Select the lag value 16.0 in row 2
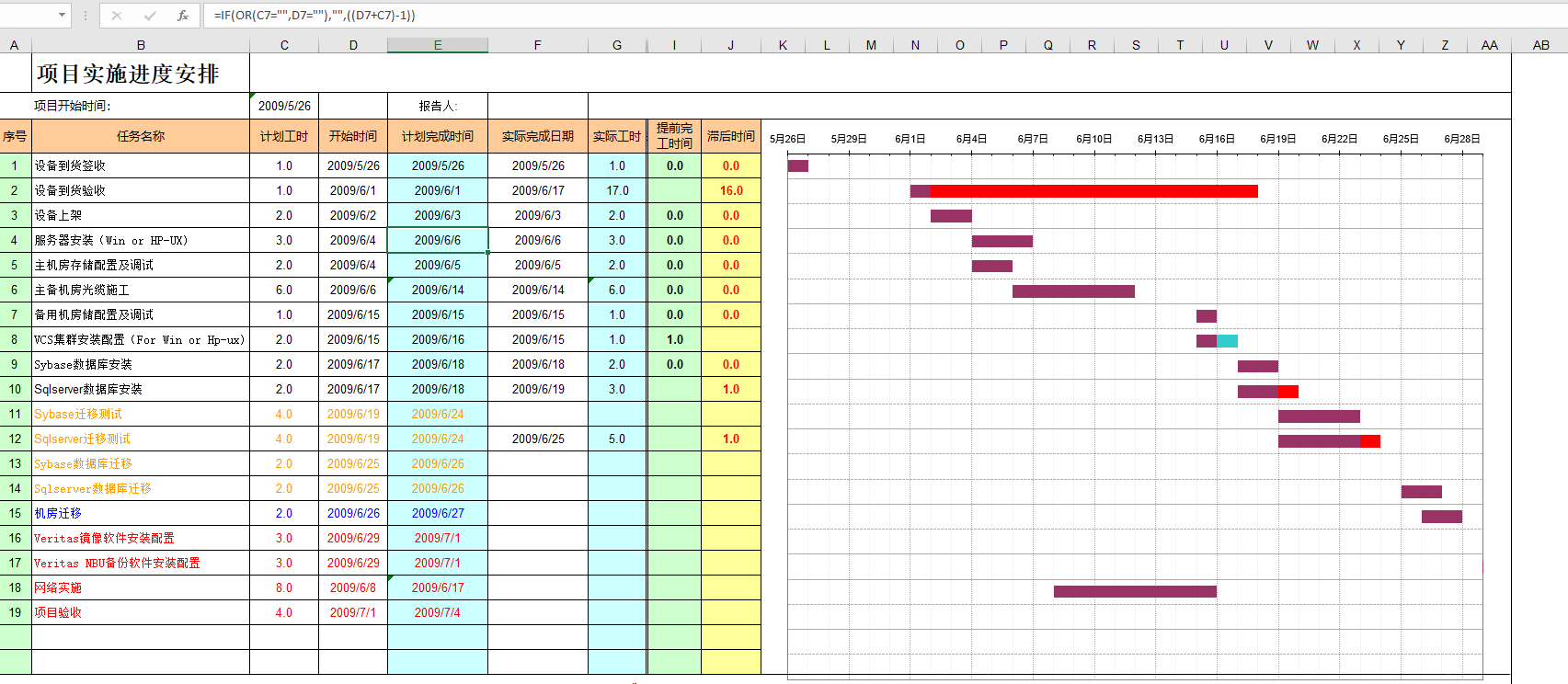Image resolution: width=1568 pixels, height=684 pixels. [x=731, y=190]
